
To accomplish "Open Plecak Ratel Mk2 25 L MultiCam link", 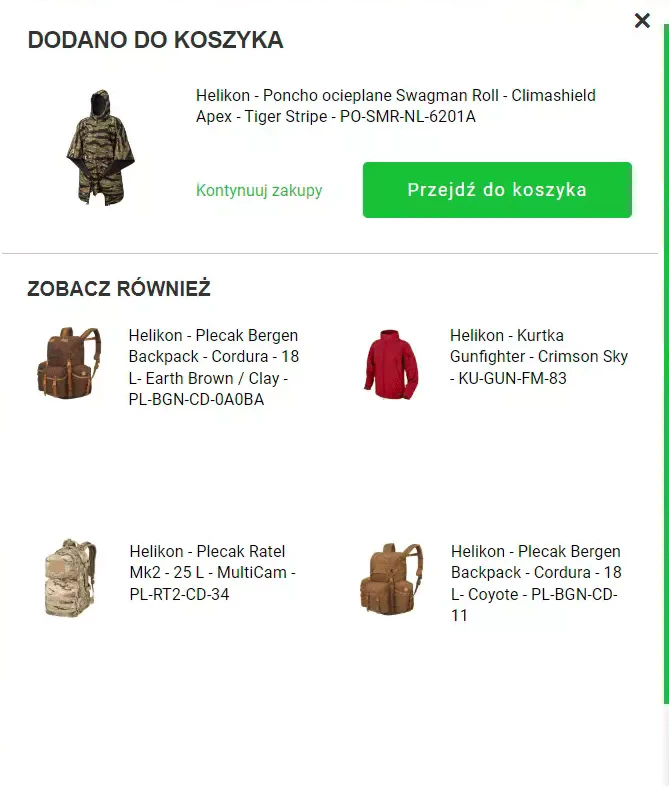I will click(213, 572).
